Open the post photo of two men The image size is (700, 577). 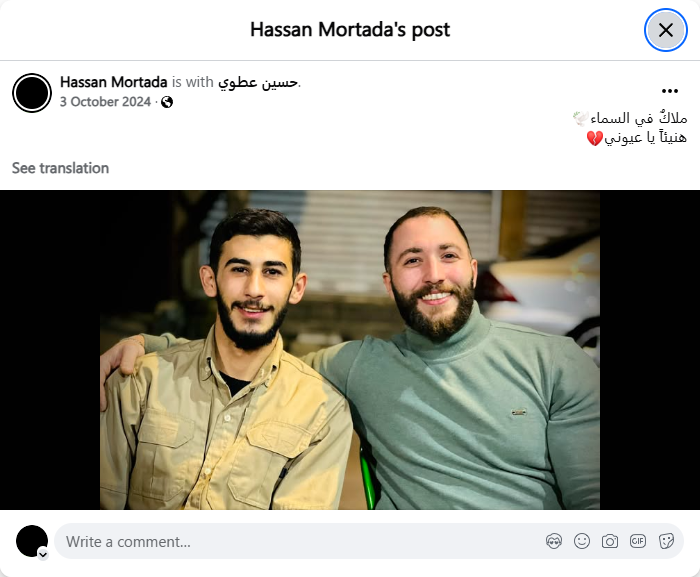tap(350, 350)
